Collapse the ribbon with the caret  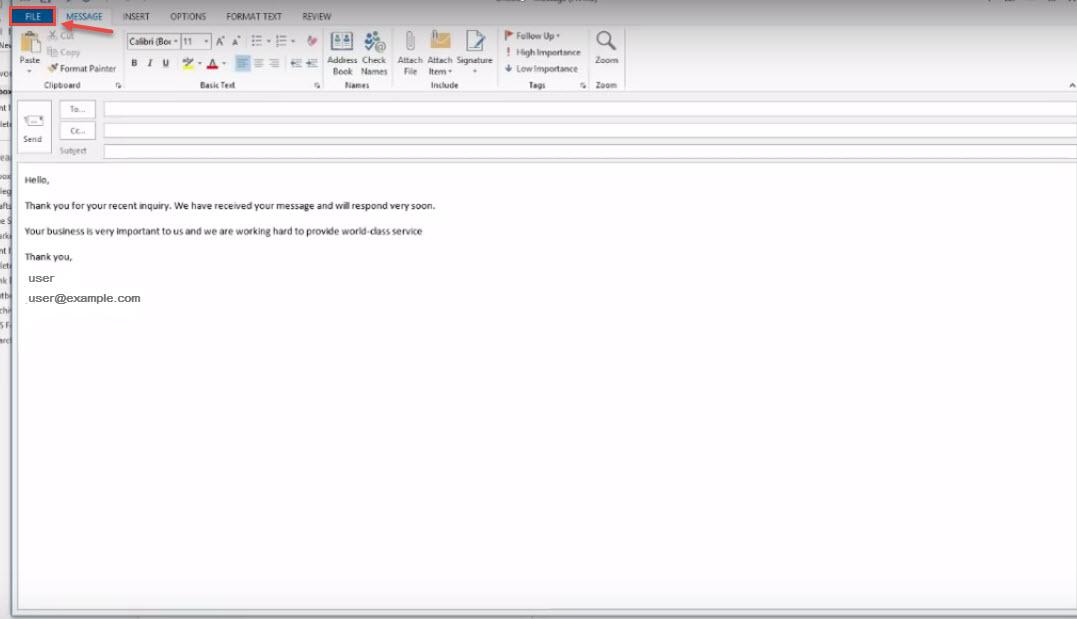1072,86
